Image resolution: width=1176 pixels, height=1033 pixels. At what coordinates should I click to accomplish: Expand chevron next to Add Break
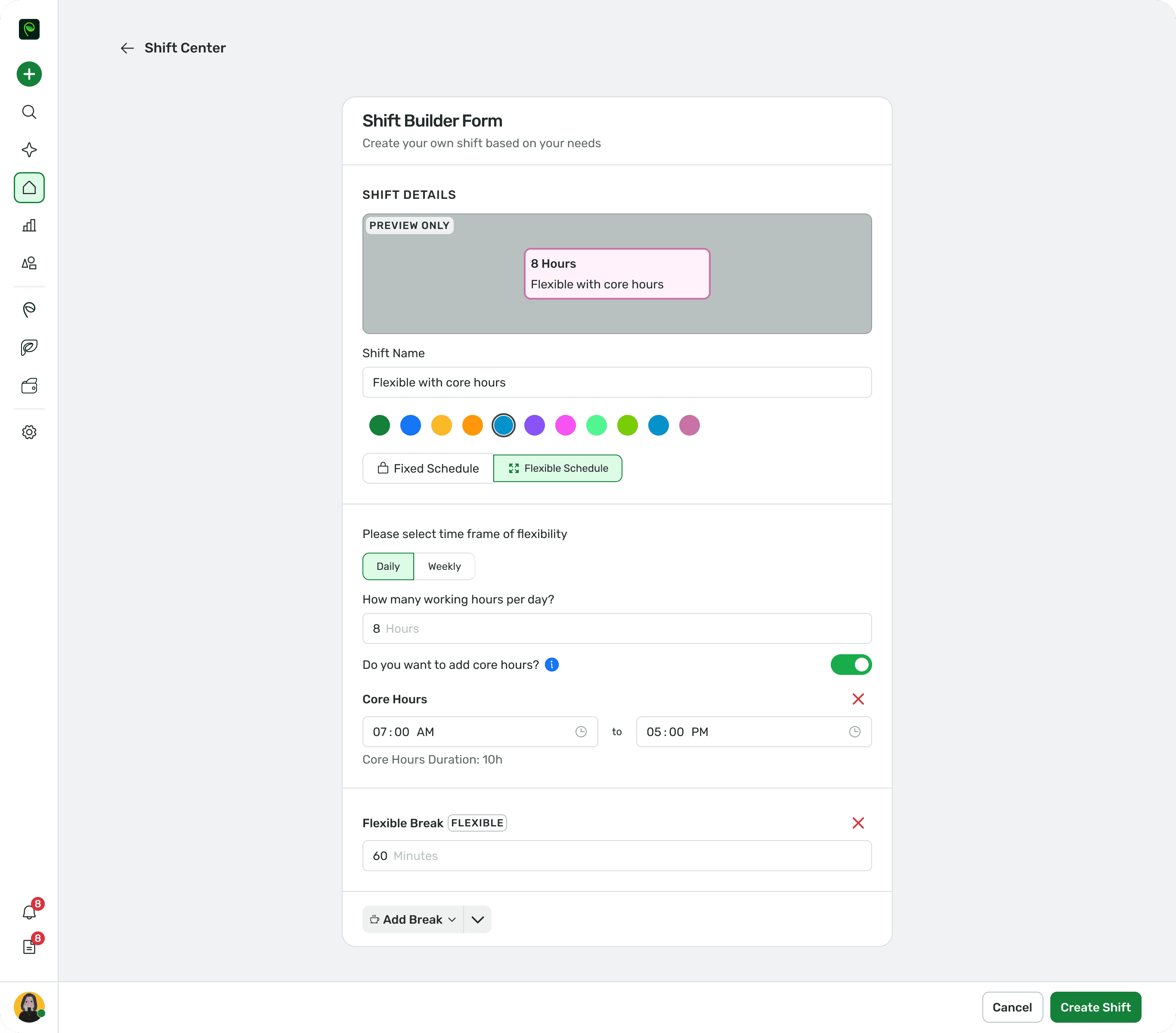click(x=477, y=919)
